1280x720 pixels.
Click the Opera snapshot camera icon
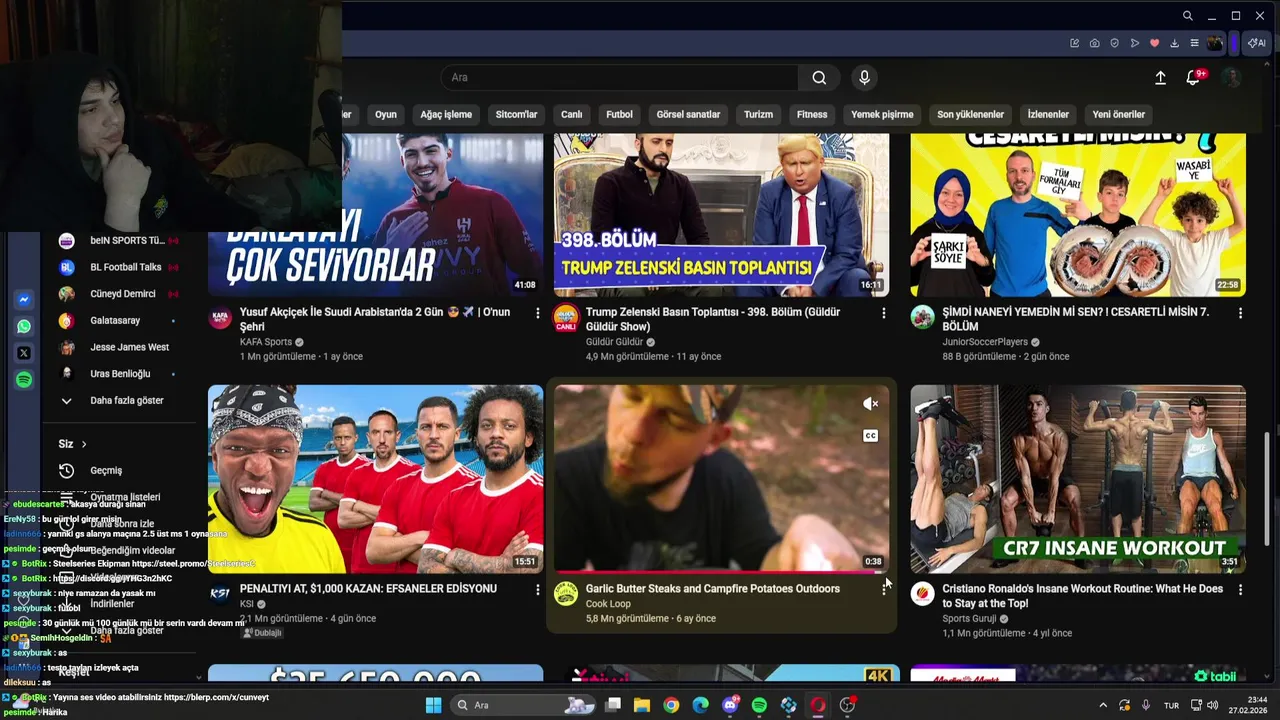click(x=1094, y=43)
